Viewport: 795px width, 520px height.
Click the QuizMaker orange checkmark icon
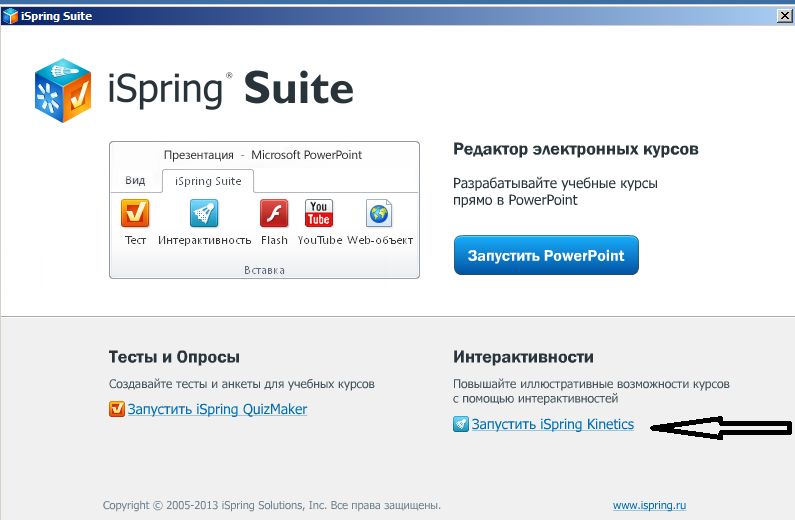117,408
